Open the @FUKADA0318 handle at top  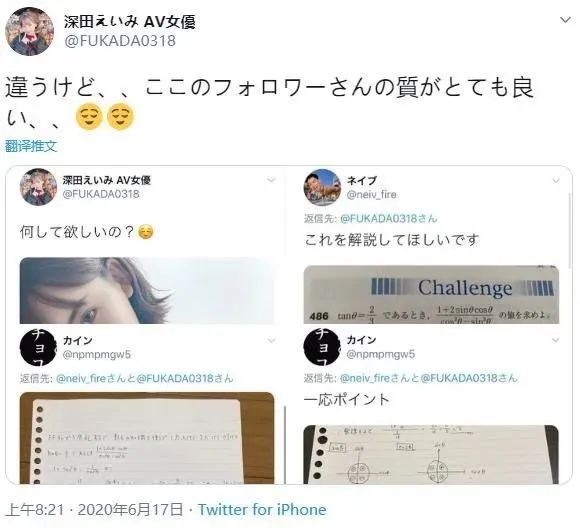(x=120, y=41)
